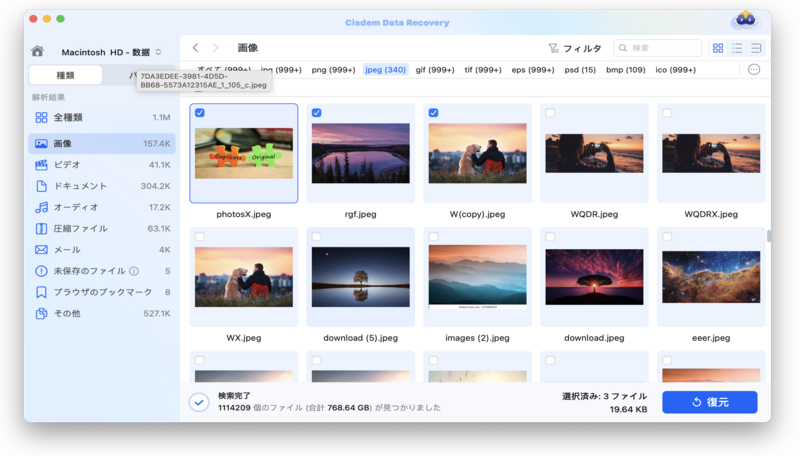Screen dimensions: 800x456
Task: Switch to the 種類 tab
Action: (65, 75)
